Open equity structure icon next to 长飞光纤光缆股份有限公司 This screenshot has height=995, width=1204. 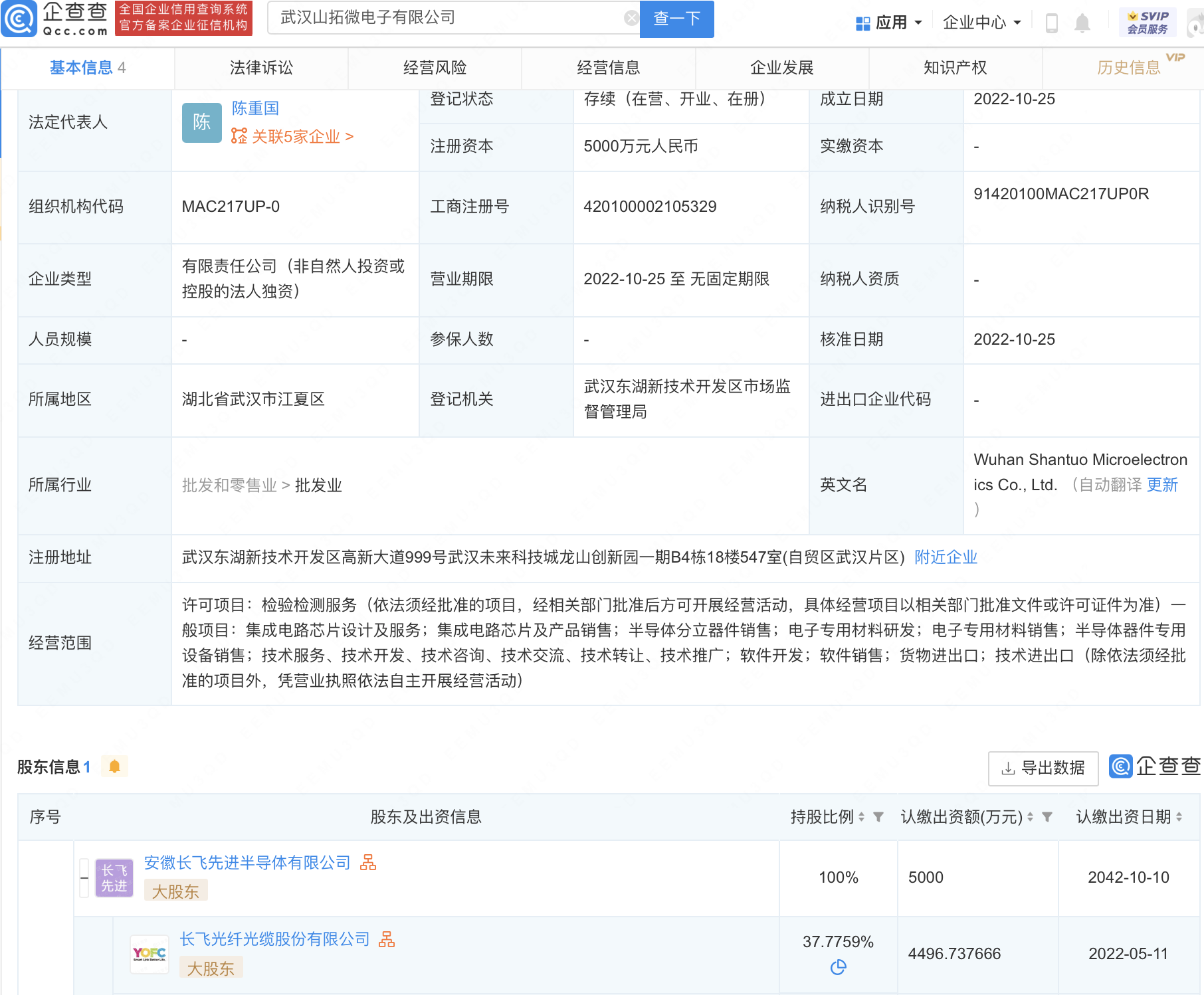pyautogui.click(x=386, y=939)
